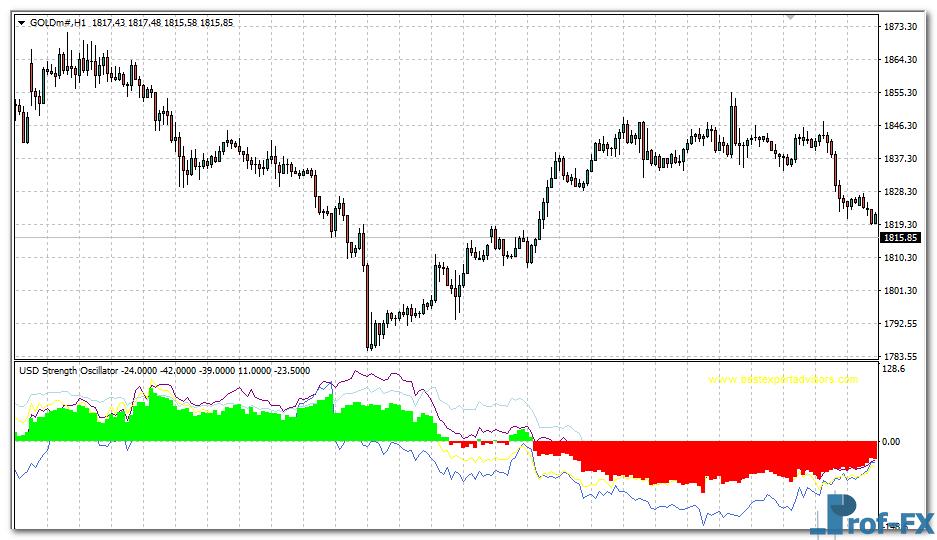The width and height of the screenshot is (937, 540).
Task: Click the 1801.30 price scale label
Action: (x=901, y=291)
